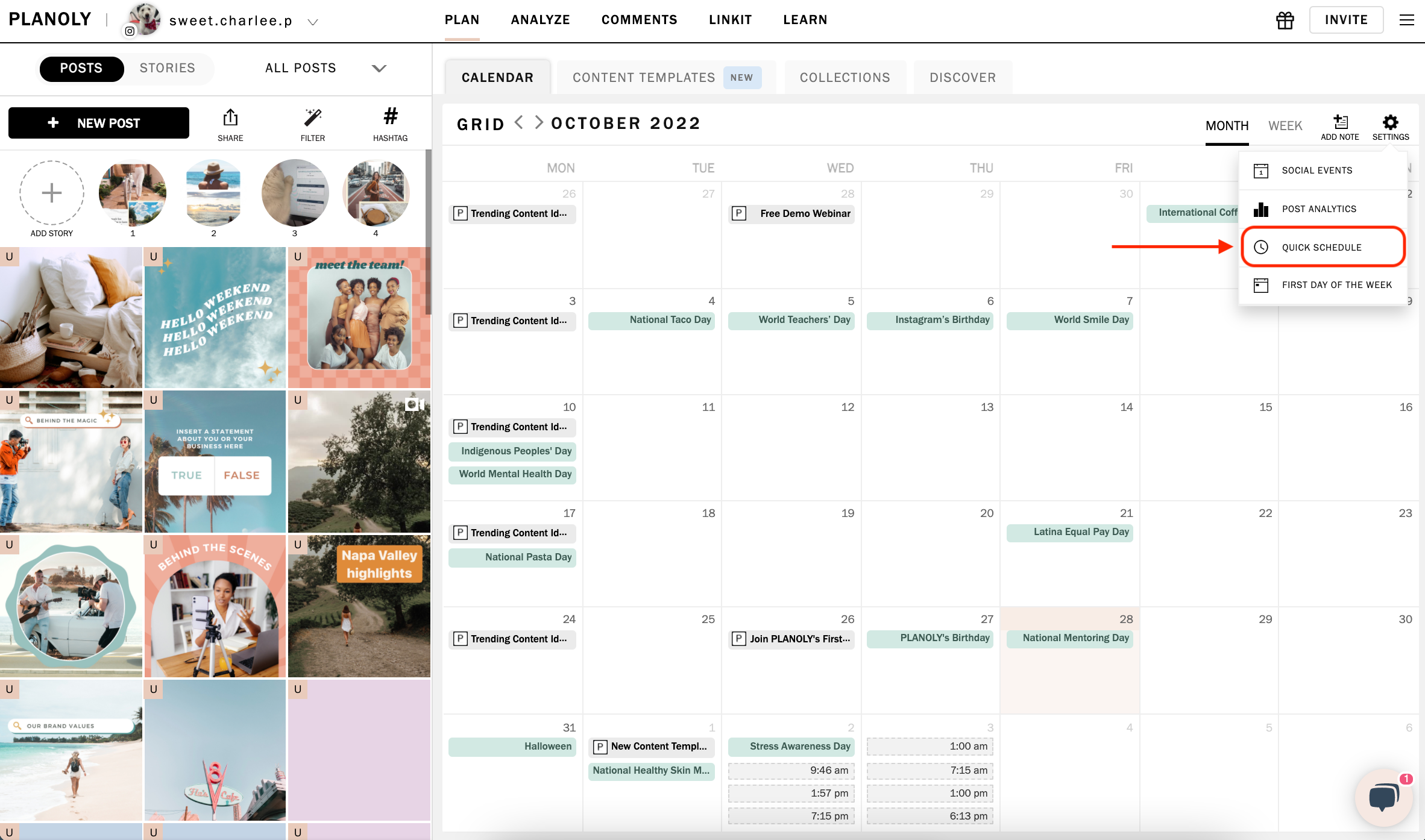Click the Post Analytics bar chart icon
Viewport: 1425px width, 840px height.
coord(1261,209)
